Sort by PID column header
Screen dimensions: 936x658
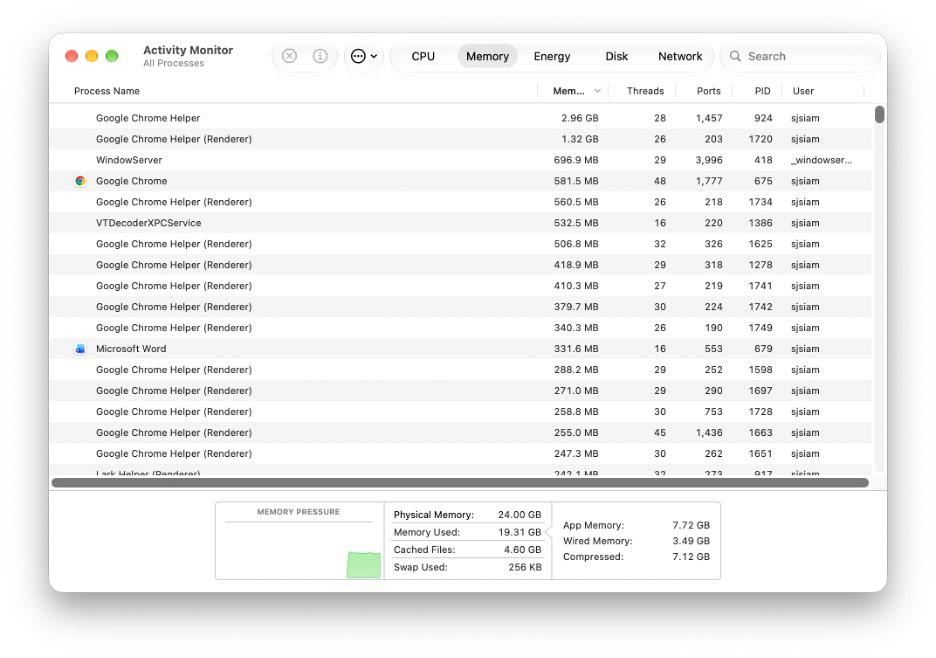(x=762, y=91)
